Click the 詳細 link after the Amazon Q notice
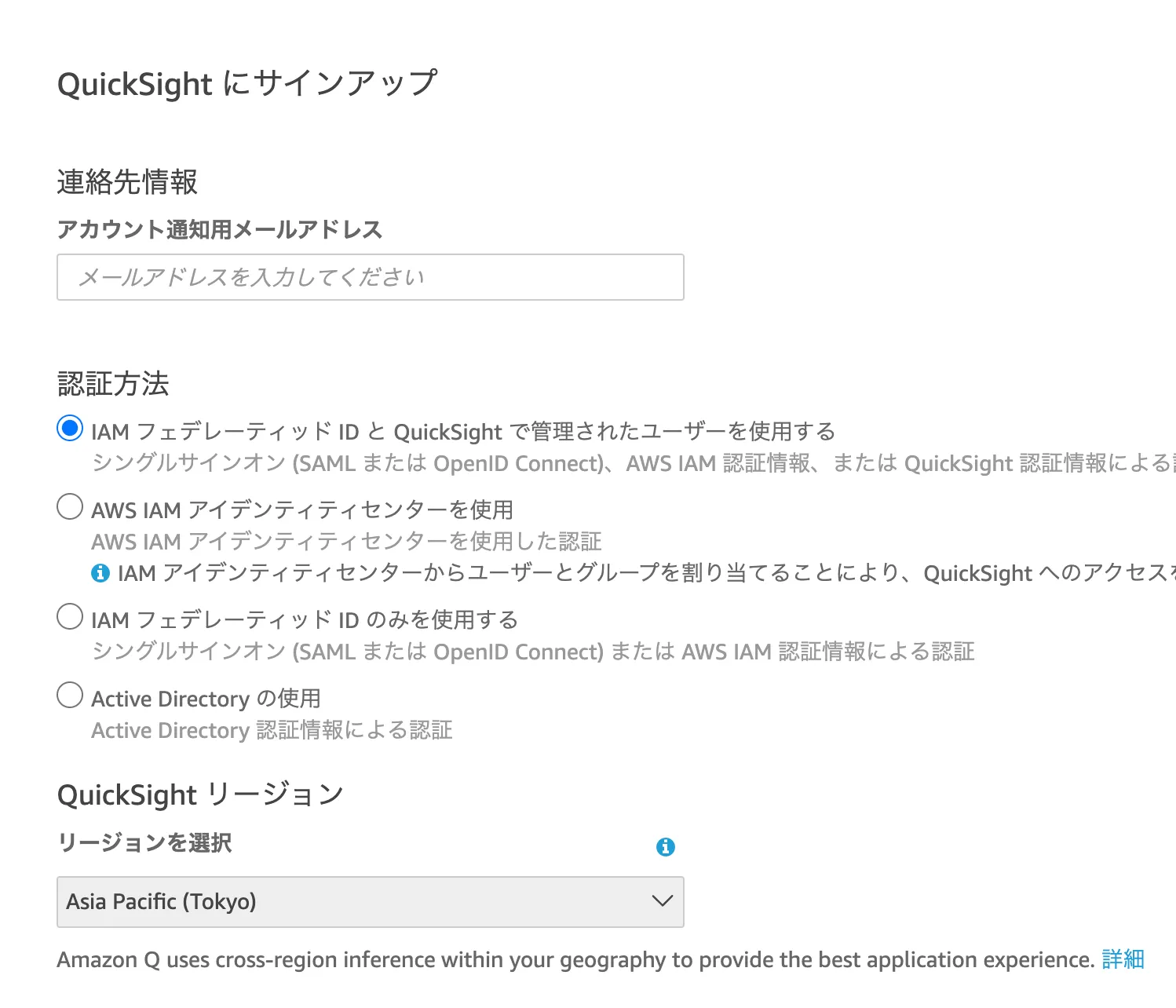The image size is (1176, 1008). 1123,959
